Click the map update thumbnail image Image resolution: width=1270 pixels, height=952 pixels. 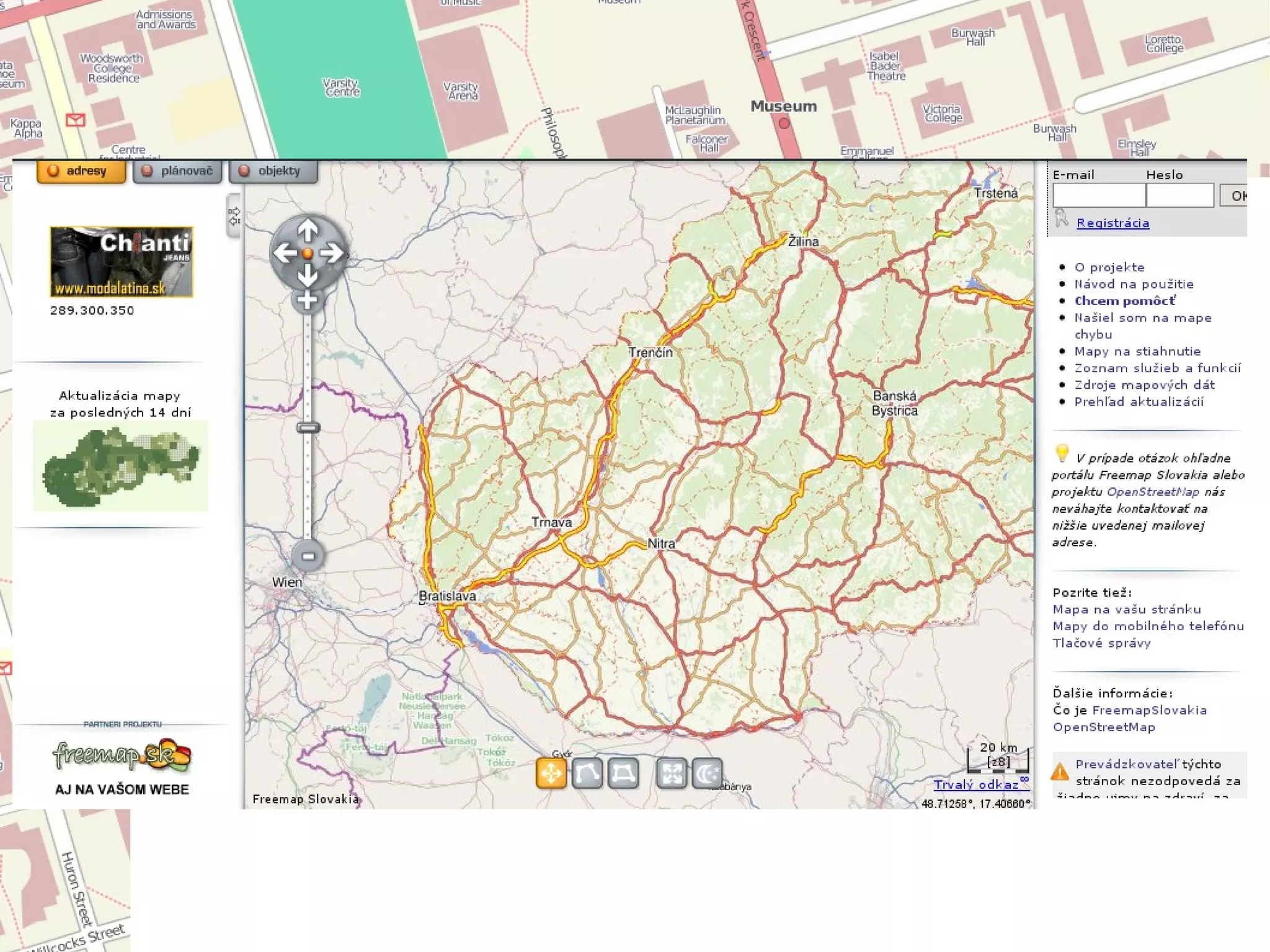(120, 466)
